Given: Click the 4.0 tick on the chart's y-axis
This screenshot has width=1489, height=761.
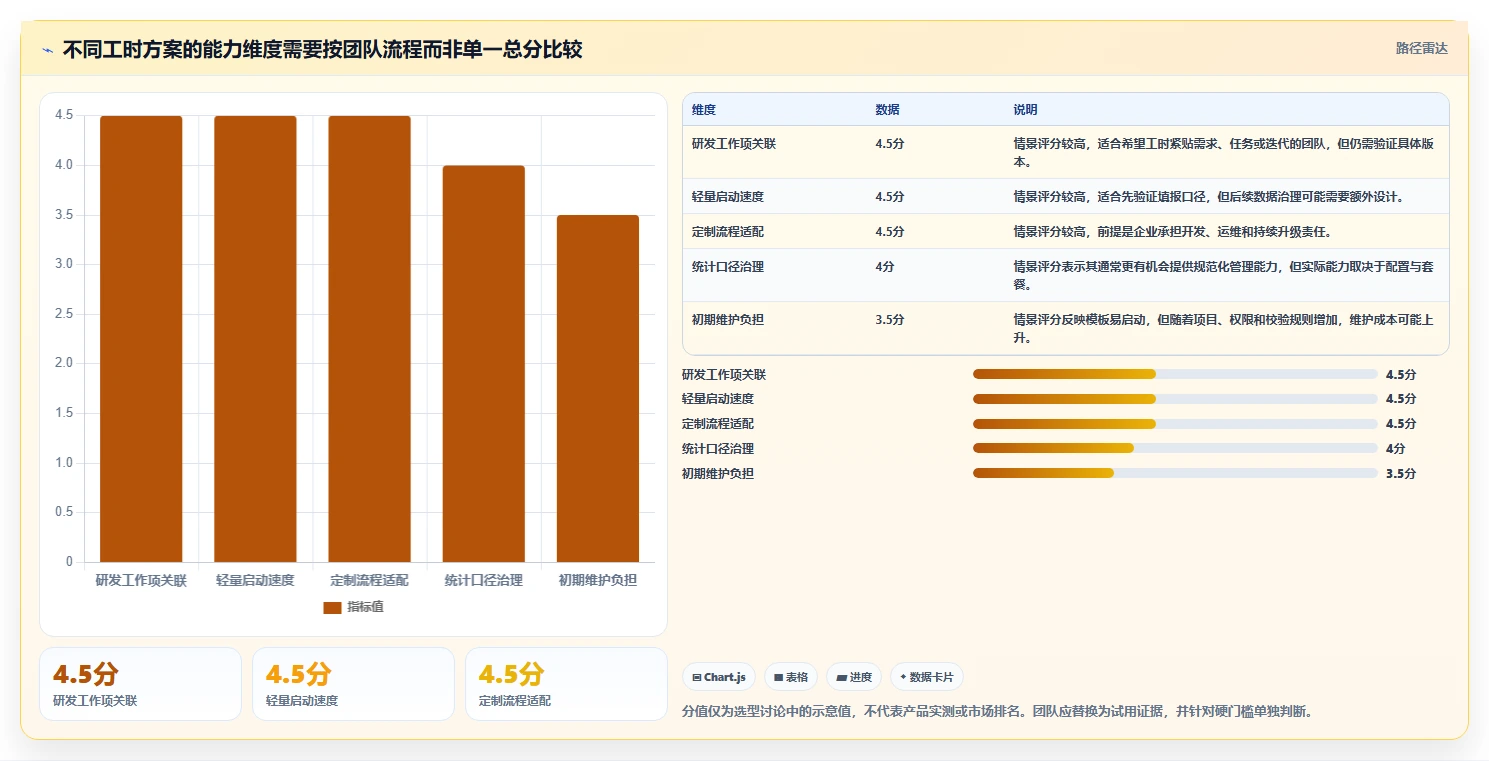Looking at the screenshot, I should (x=63, y=165).
